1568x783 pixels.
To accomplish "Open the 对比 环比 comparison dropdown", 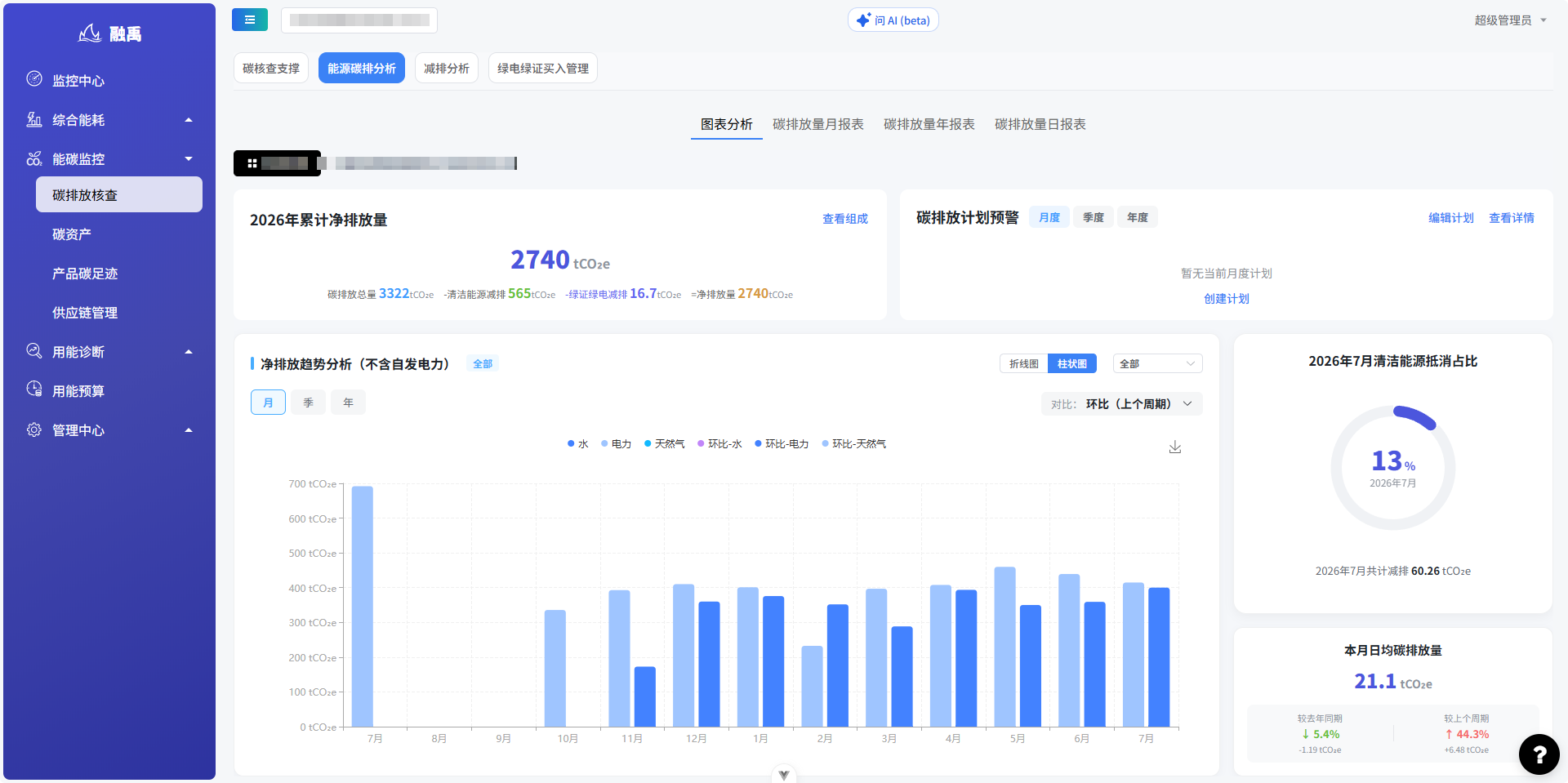I will click(x=1122, y=404).
